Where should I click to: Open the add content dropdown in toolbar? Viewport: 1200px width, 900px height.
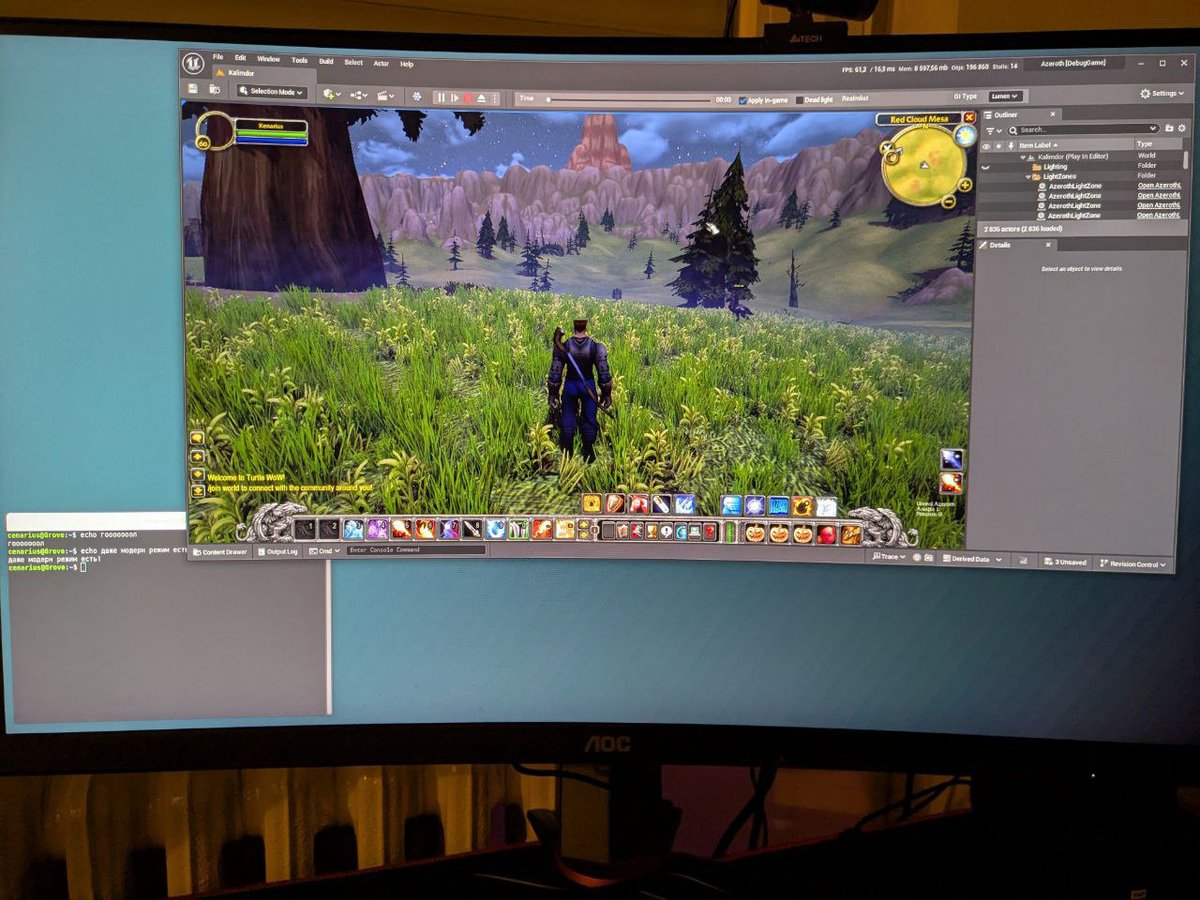332,95
